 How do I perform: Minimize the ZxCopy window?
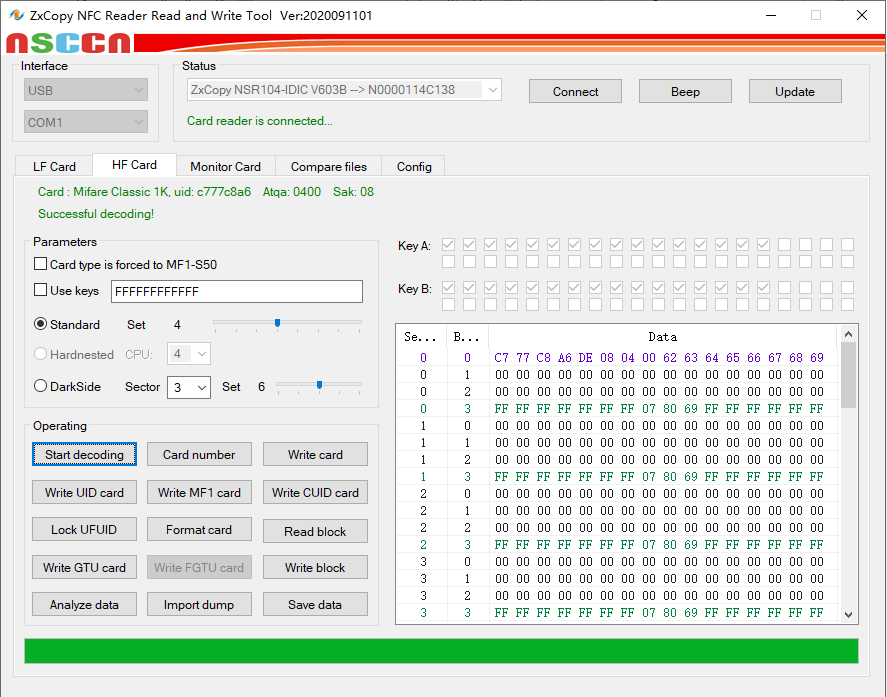click(x=770, y=15)
